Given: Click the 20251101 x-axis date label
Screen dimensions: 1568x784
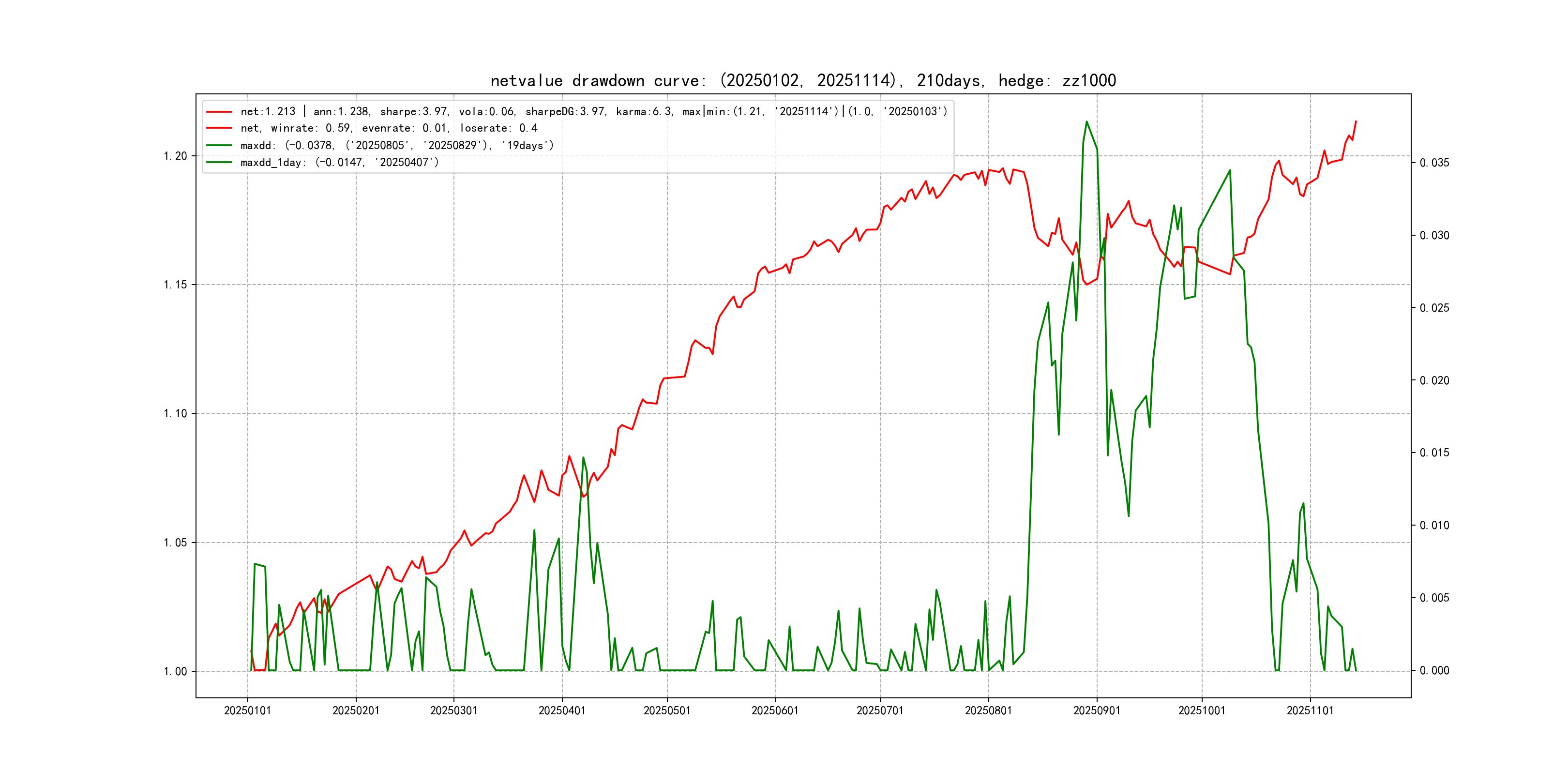Looking at the screenshot, I should 1310,710.
